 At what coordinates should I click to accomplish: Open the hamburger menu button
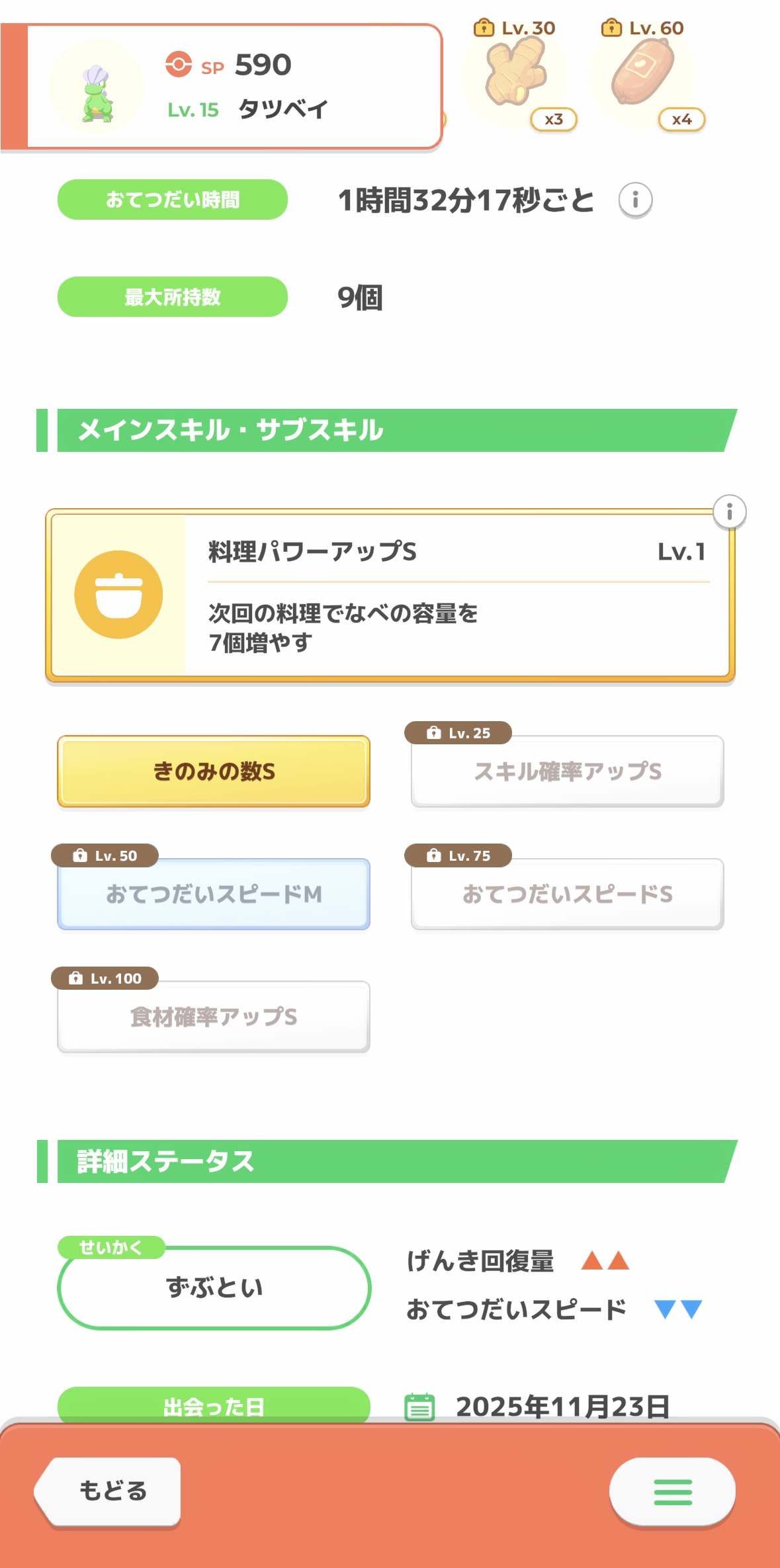tap(672, 1492)
